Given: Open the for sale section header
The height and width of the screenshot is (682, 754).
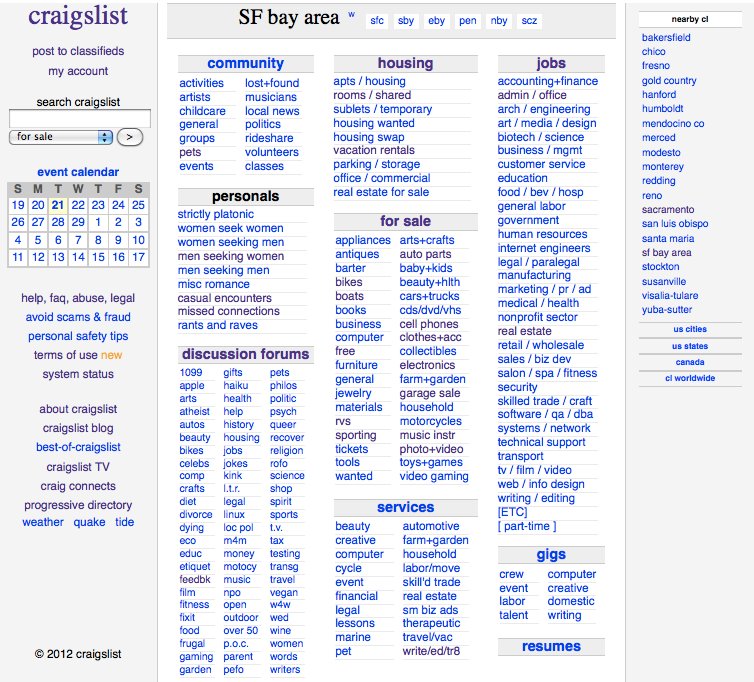Looking at the screenshot, I should pos(405,221).
